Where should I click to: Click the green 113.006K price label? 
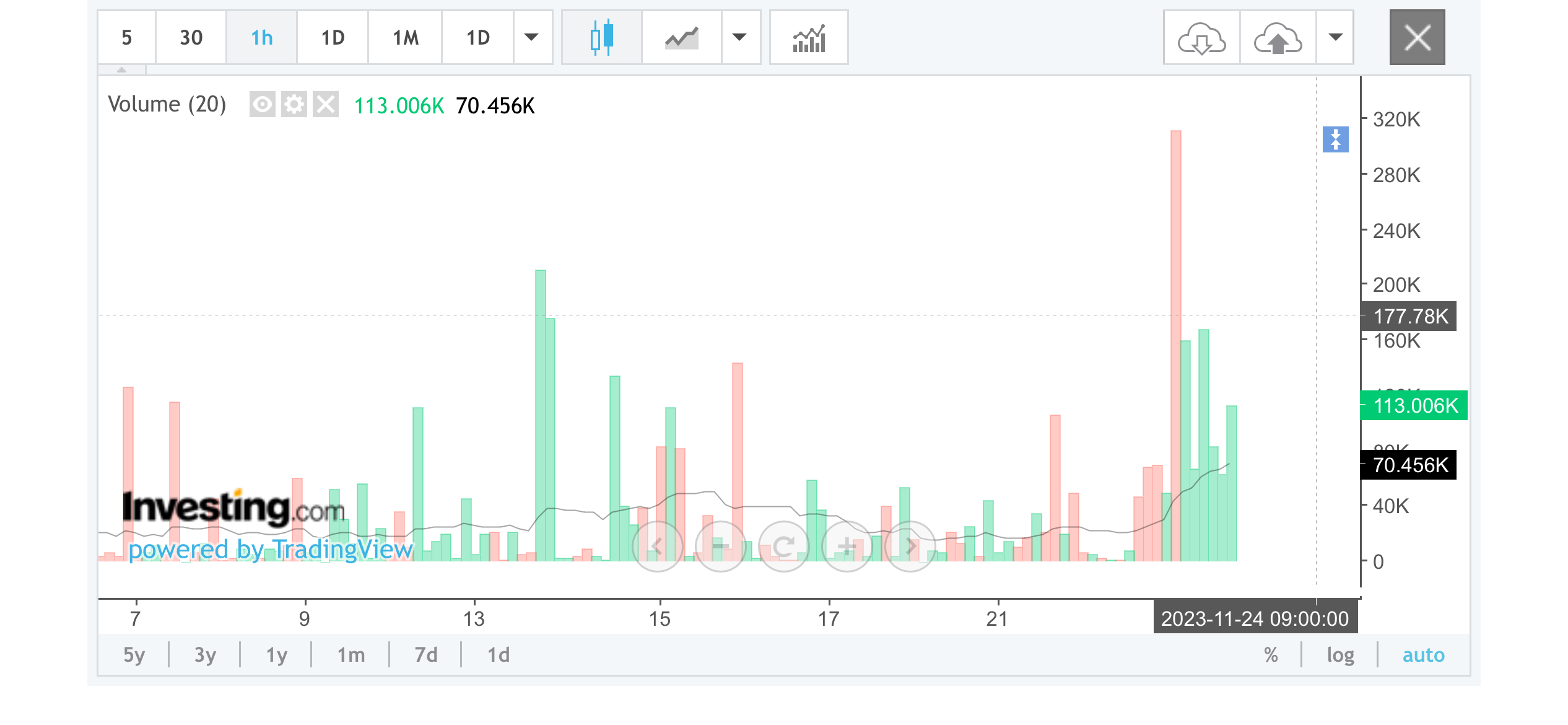[x=1414, y=406]
